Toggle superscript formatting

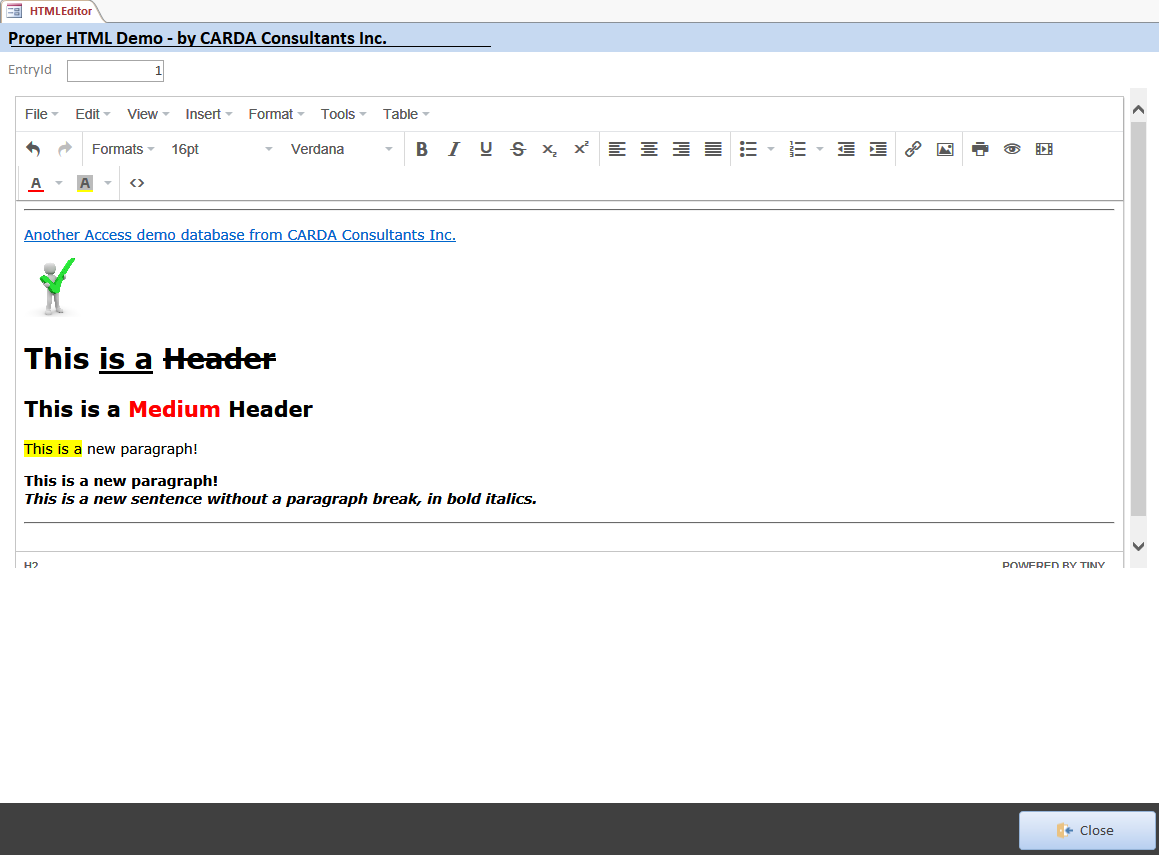tap(582, 149)
